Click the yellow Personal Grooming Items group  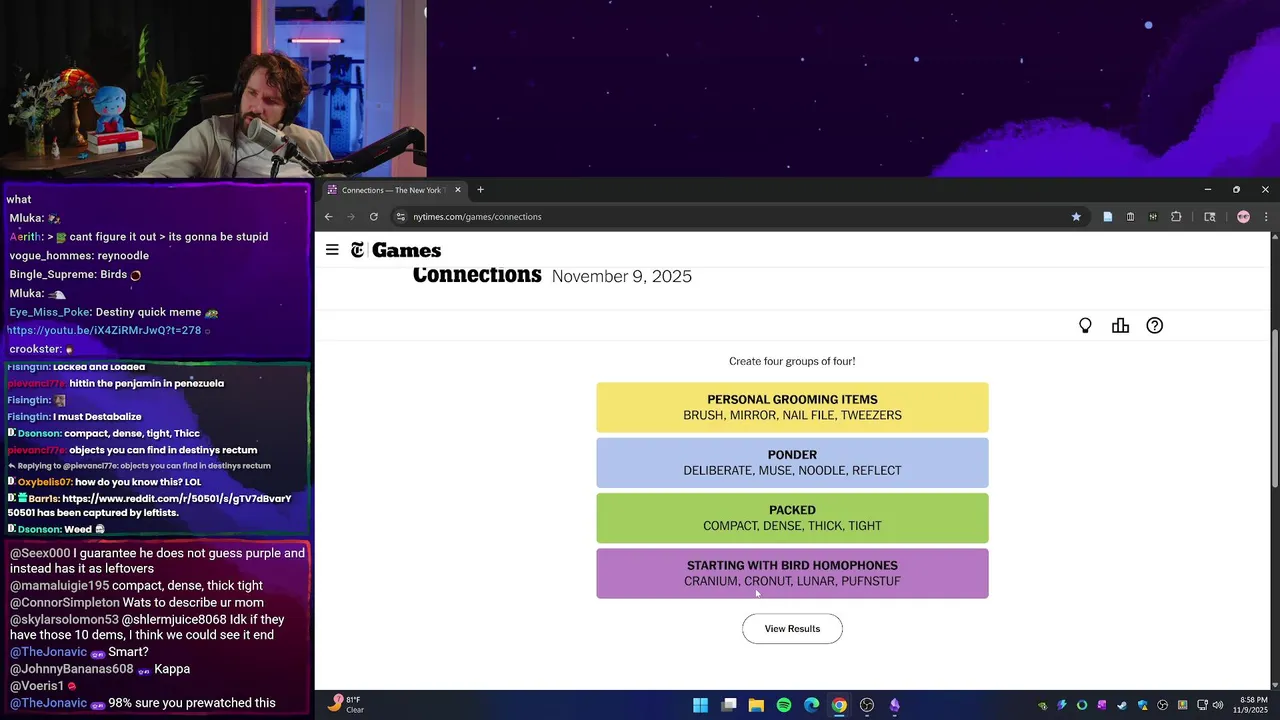click(x=792, y=407)
